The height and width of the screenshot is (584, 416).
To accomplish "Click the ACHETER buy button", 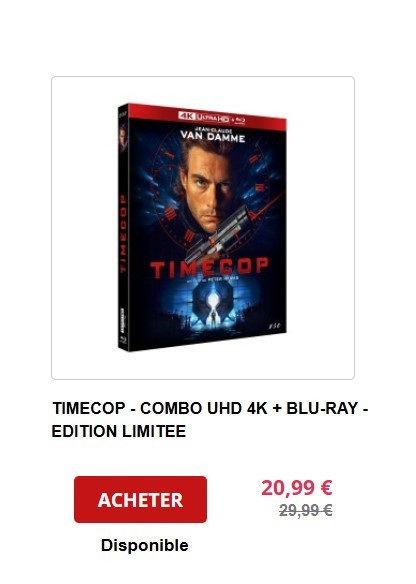I will pyautogui.click(x=140, y=499).
